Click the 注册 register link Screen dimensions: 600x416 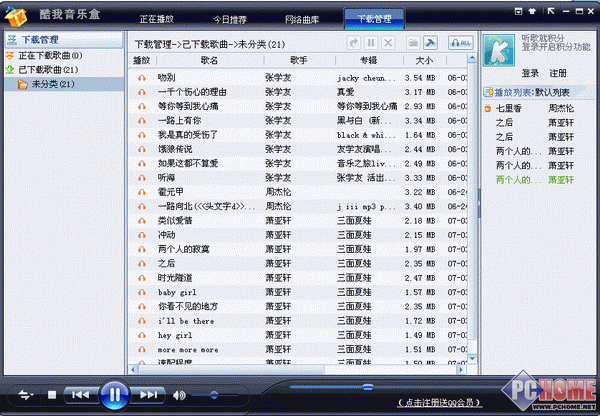[557, 73]
